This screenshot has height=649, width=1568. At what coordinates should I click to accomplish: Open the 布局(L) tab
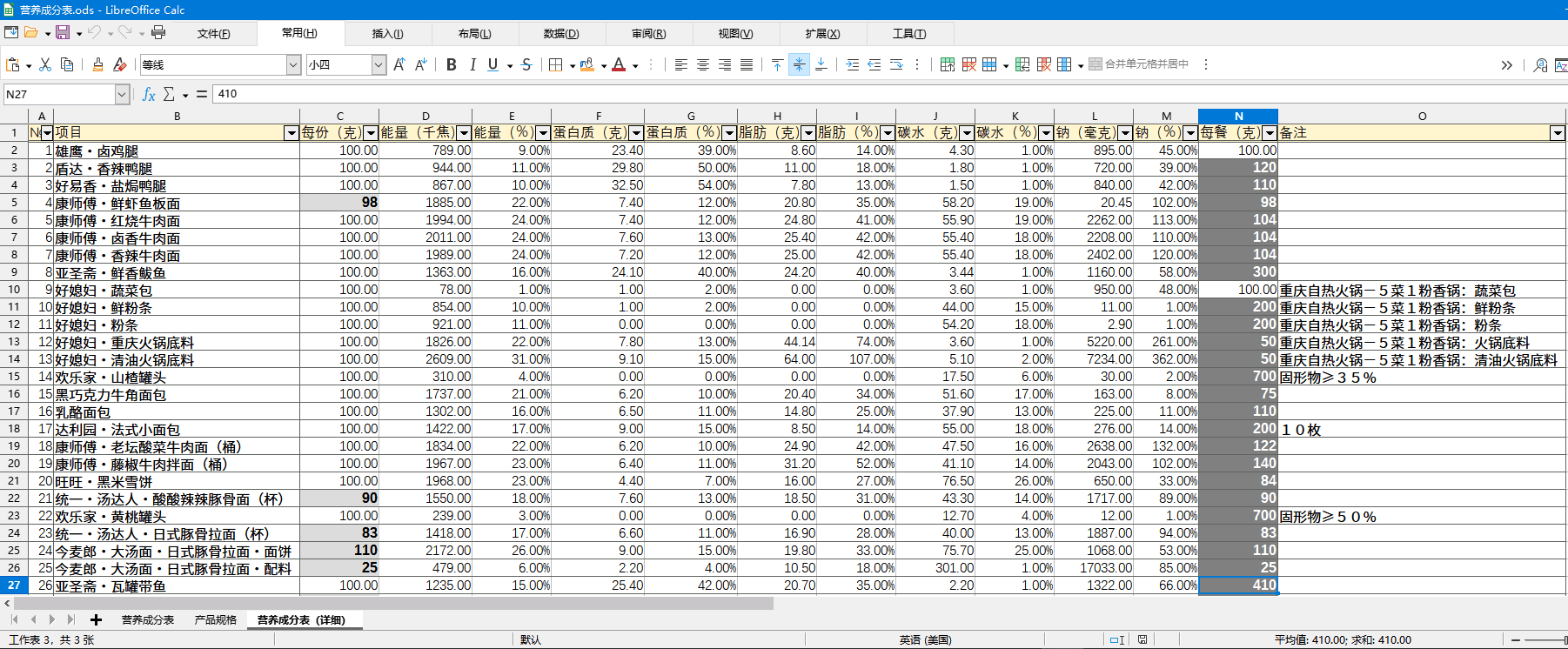coord(475,34)
